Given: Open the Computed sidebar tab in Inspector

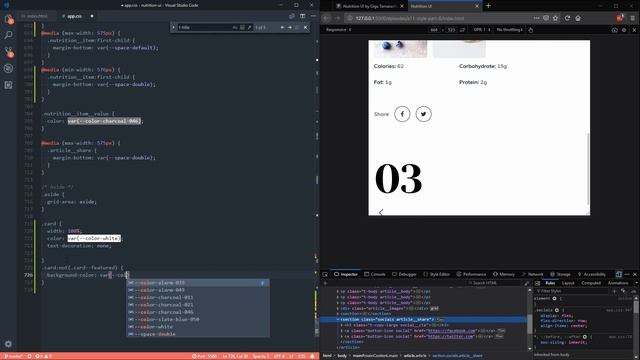Looking at the screenshot, I should pyautogui.click(x=591, y=283).
